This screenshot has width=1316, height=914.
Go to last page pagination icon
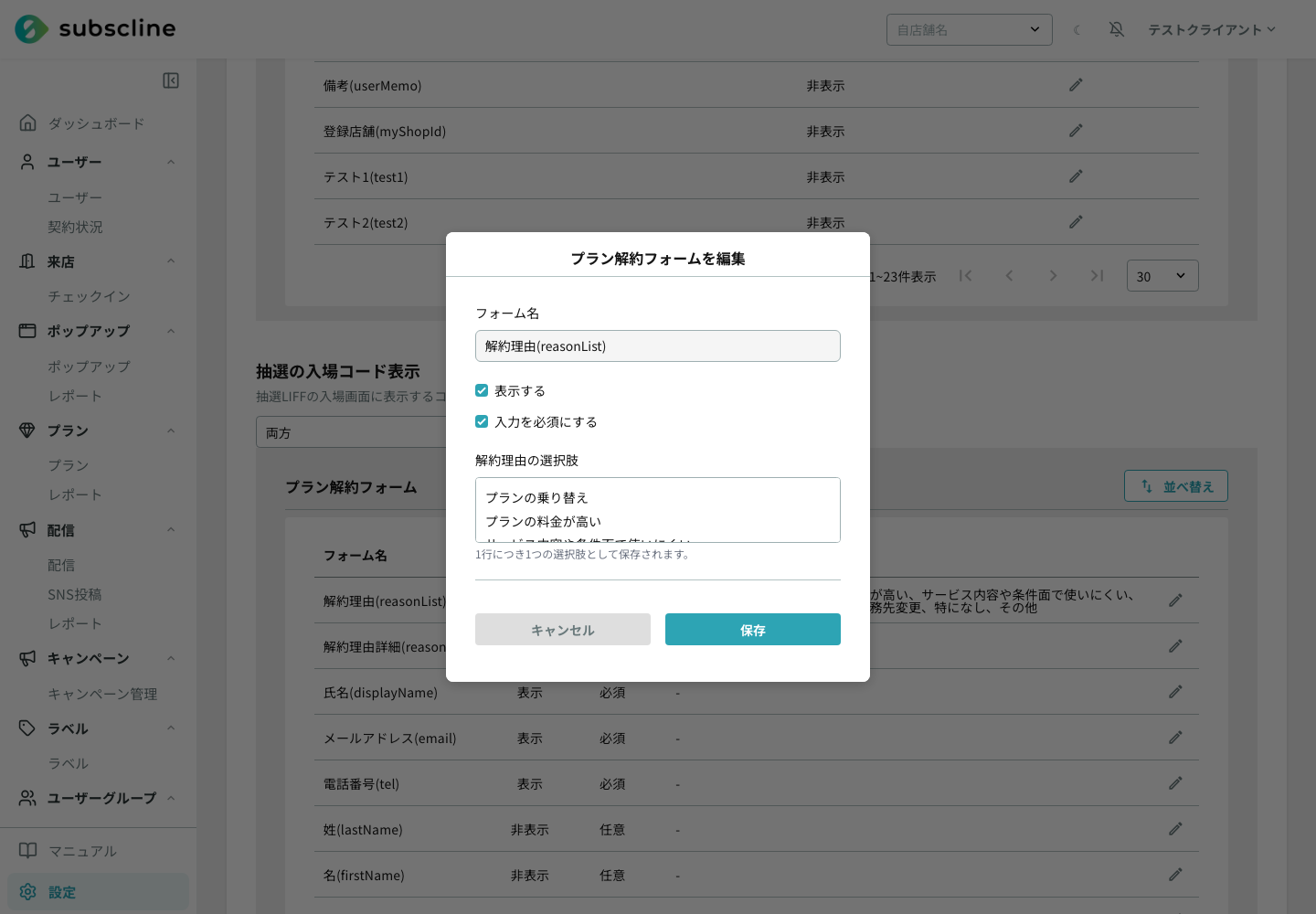[x=1097, y=276]
